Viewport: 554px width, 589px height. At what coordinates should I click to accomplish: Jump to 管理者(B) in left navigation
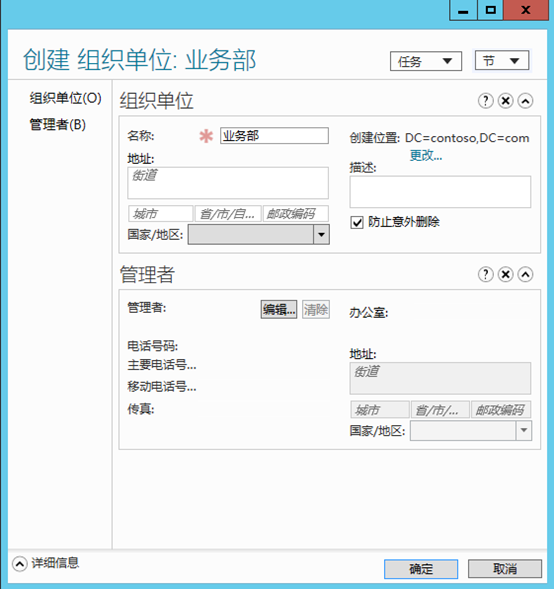pos(57,124)
